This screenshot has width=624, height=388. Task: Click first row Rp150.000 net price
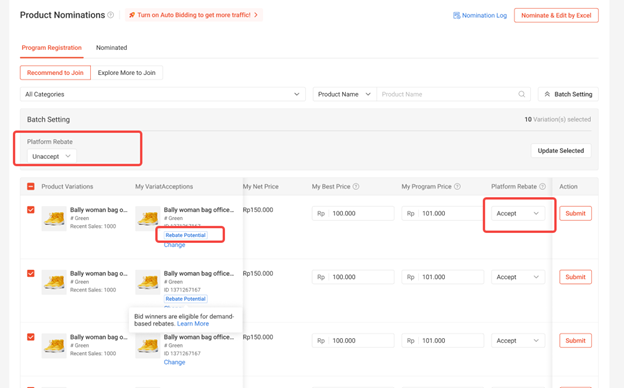tap(258, 210)
